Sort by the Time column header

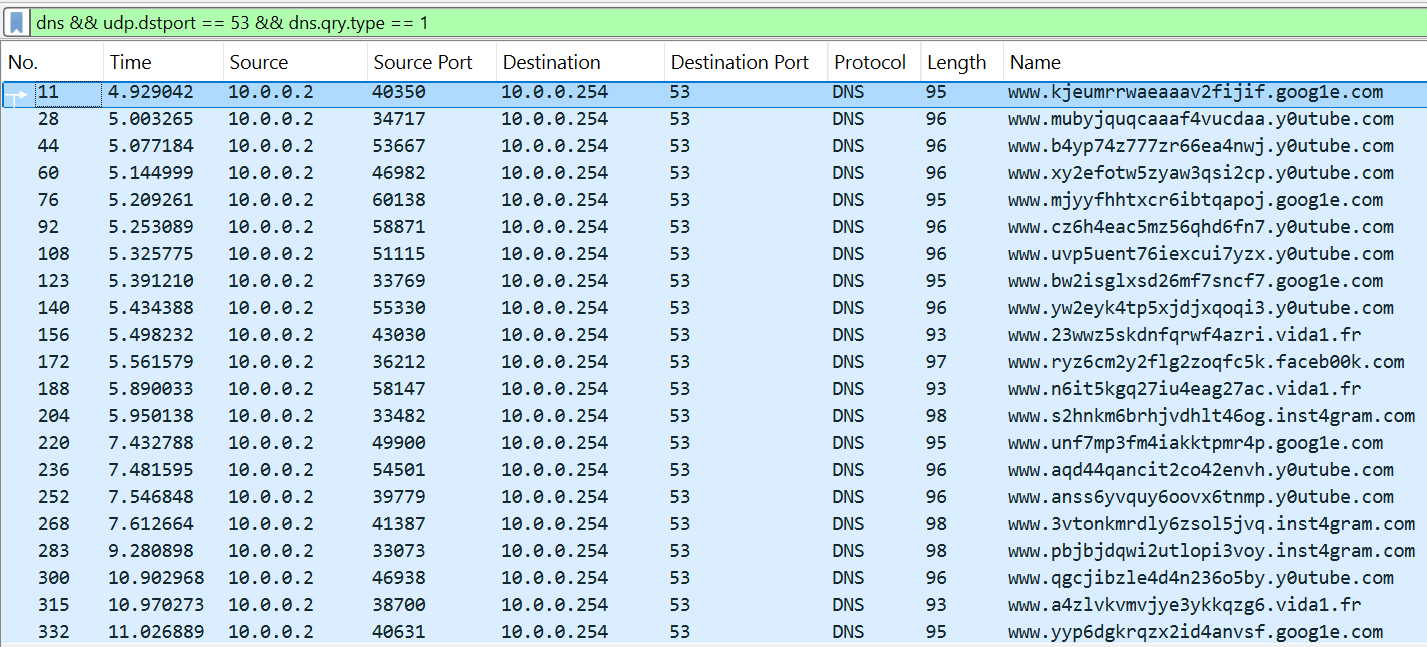163,62
